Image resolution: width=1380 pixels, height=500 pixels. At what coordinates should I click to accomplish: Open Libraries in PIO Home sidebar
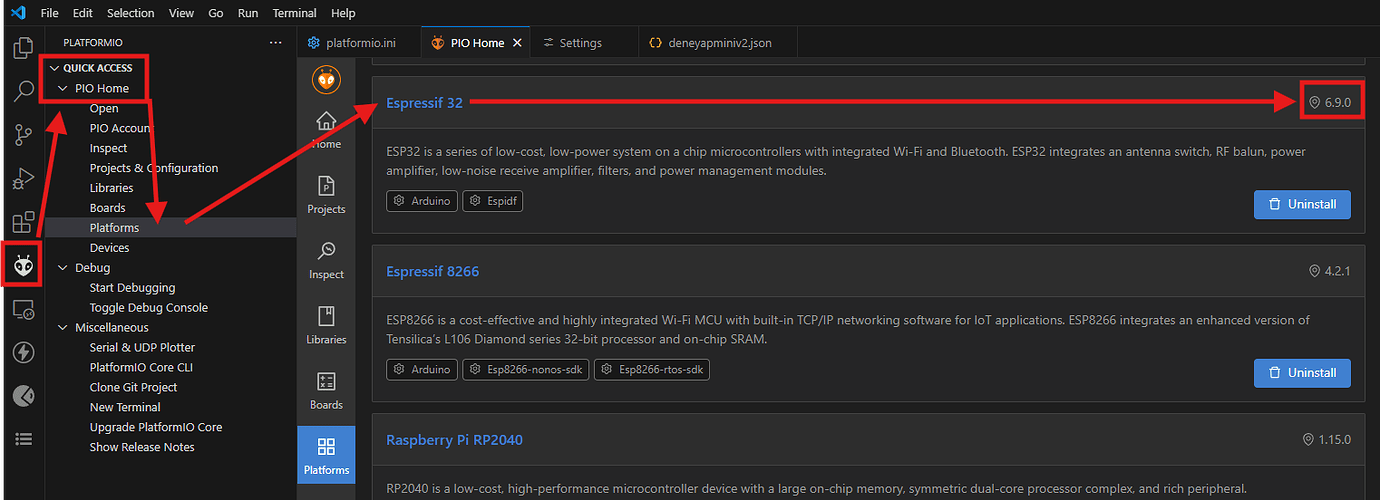click(x=326, y=325)
